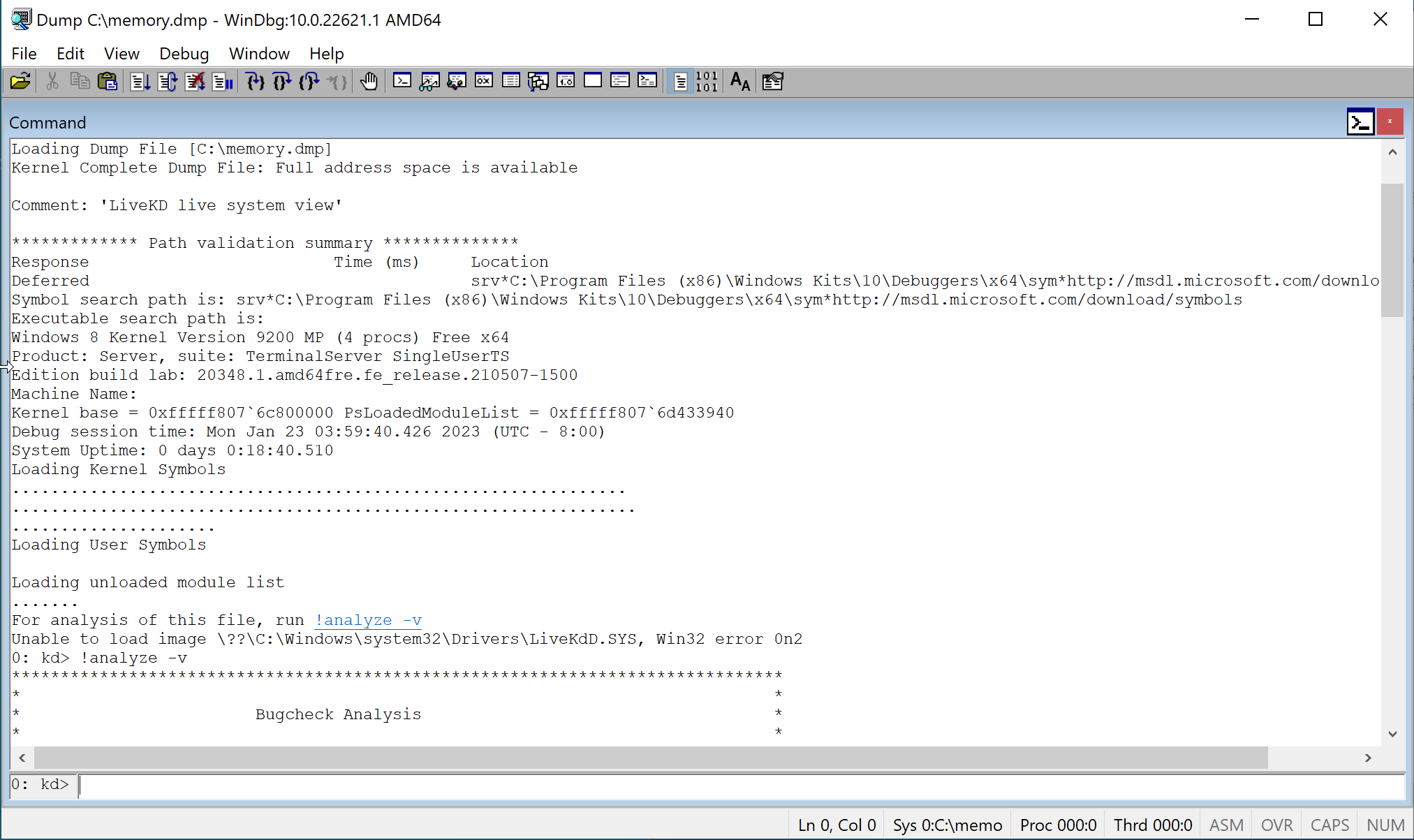Image resolution: width=1414 pixels, height=840 pixels.
Task: Close the Command pane with red button
Action: [1390, 121]
